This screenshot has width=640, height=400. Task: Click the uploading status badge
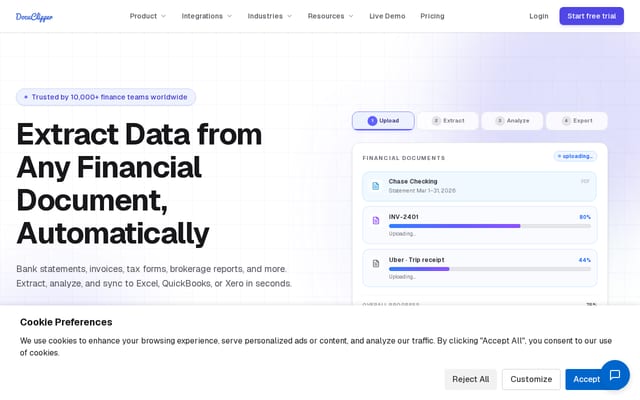[576, 156]
